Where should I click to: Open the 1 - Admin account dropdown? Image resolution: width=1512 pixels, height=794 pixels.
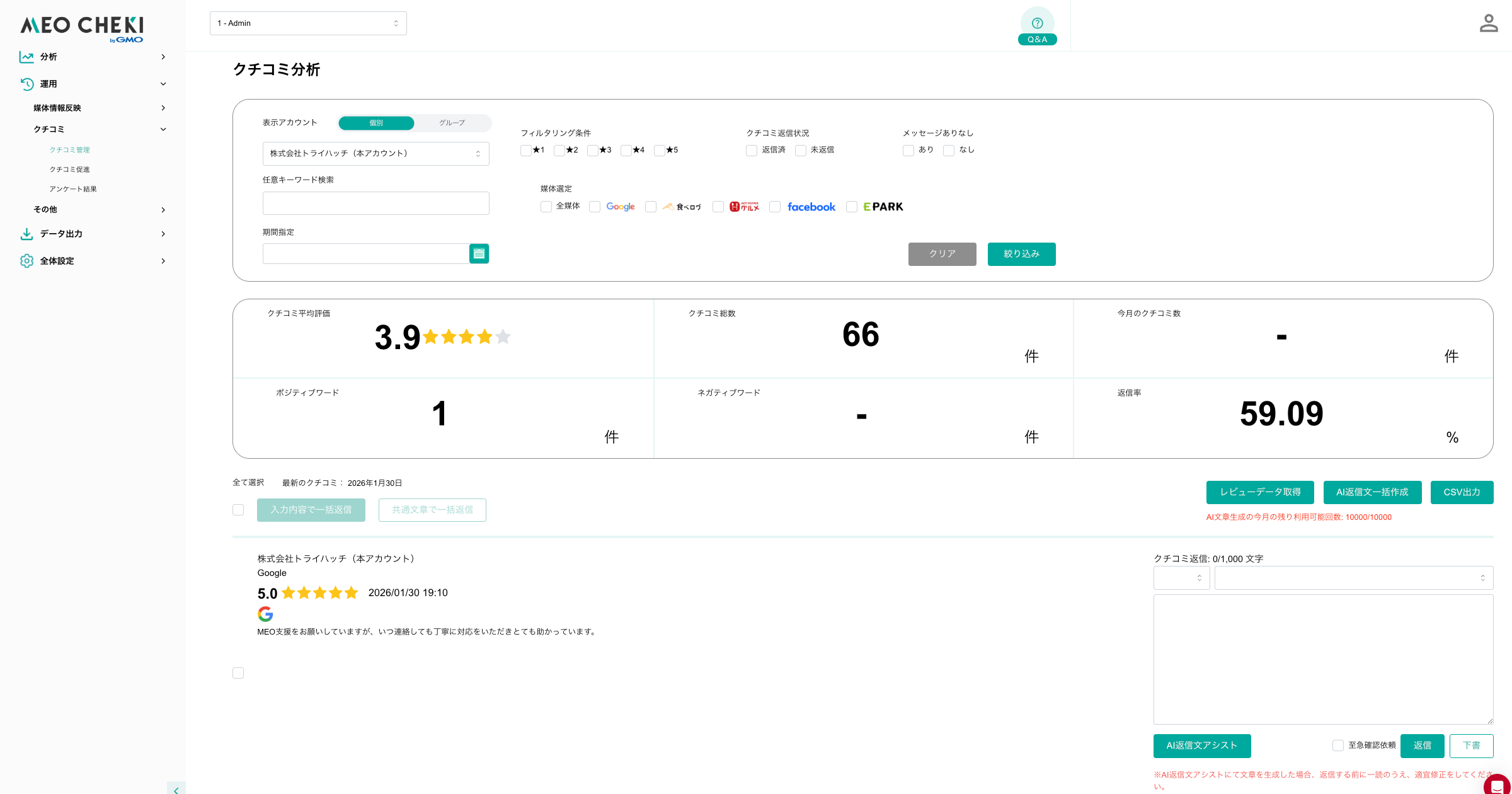tap(308, 23)
